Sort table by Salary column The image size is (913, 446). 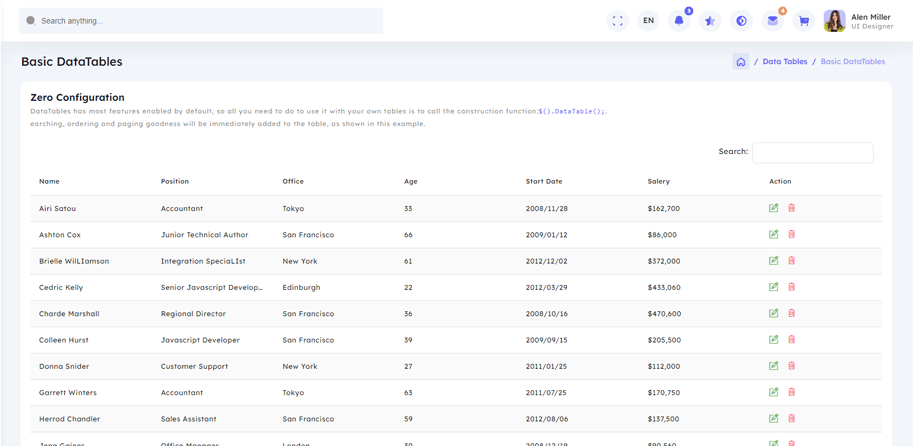click(658, 182)
